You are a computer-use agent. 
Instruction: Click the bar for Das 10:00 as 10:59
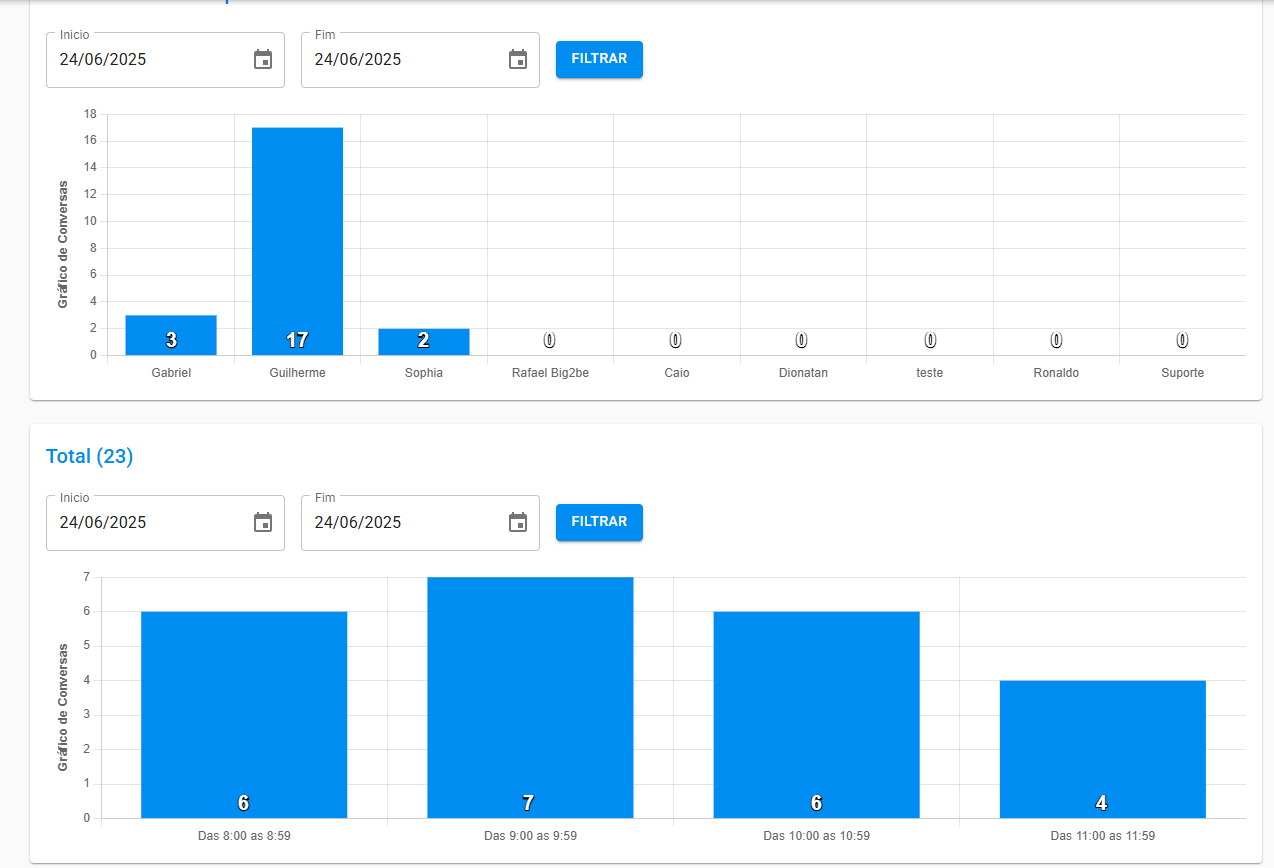click(816, 714)
